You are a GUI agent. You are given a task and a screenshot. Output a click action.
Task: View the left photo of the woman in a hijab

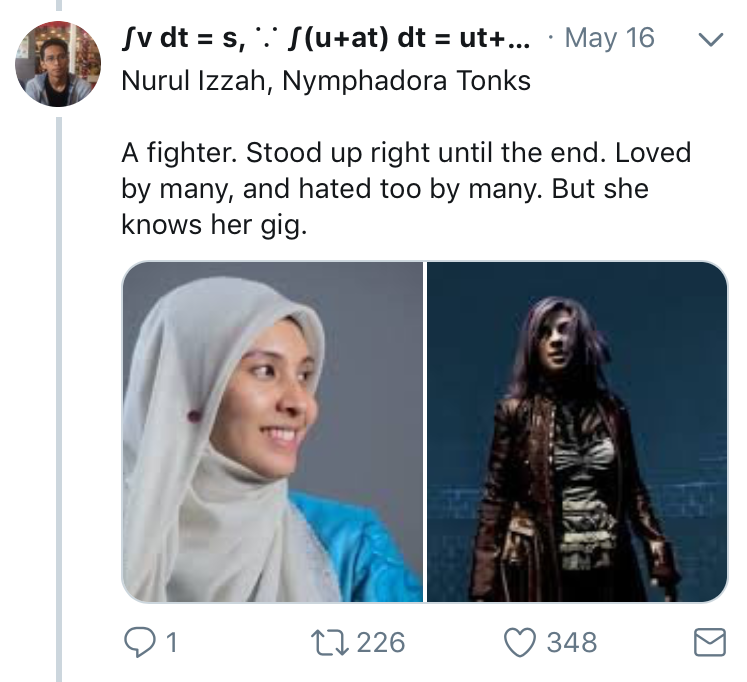272,432
